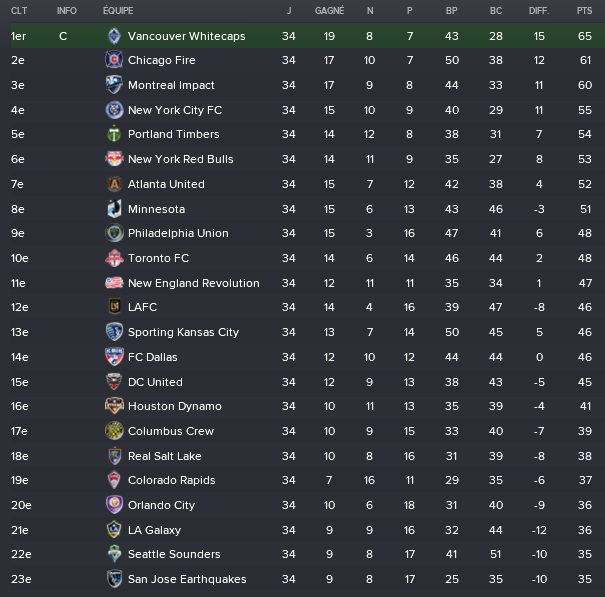
Task: Click the Seattle Sounders logo icon
Action: coord(114,554)
